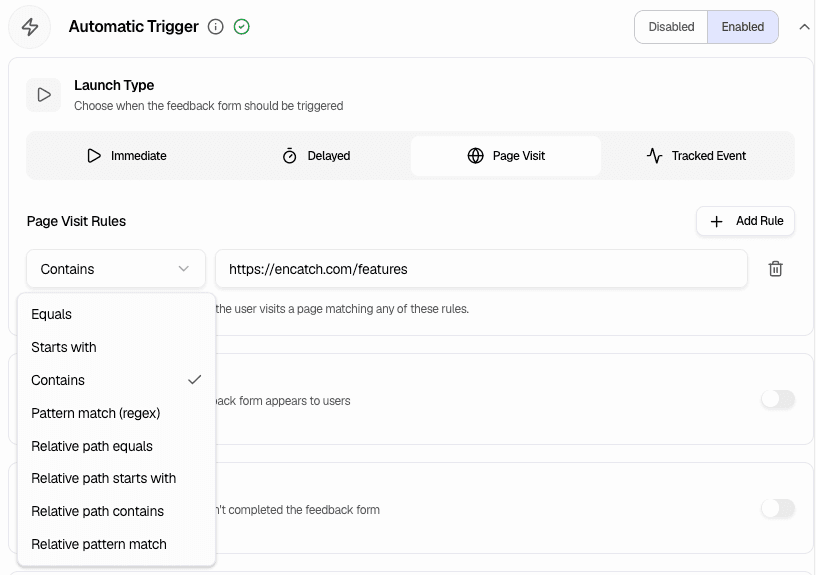
Task: Choose Relative pattern match option
Action: 117,544
